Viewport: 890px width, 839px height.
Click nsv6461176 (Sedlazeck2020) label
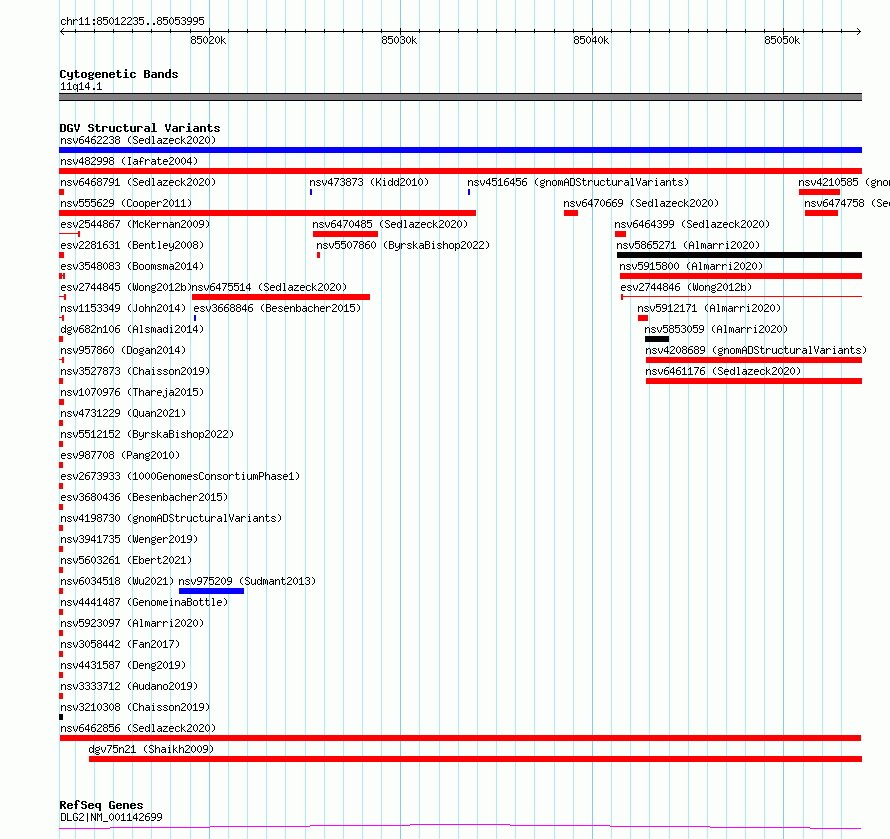tap(723, 371)
